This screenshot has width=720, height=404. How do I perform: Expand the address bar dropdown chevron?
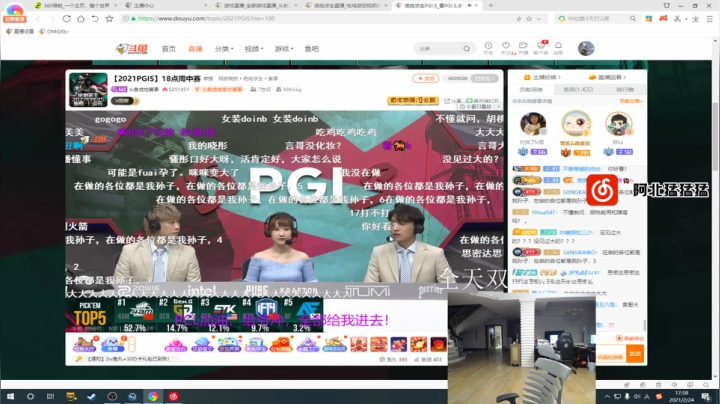tap(539, 19)
